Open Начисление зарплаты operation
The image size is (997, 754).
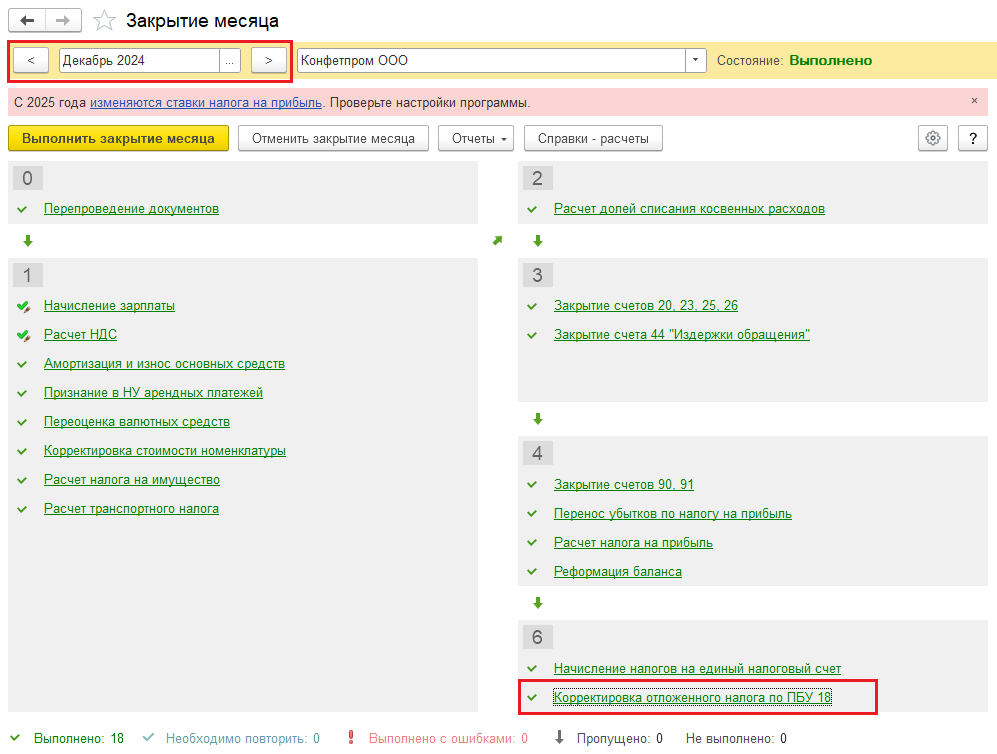pyautogui.click(x=109, y=305)
